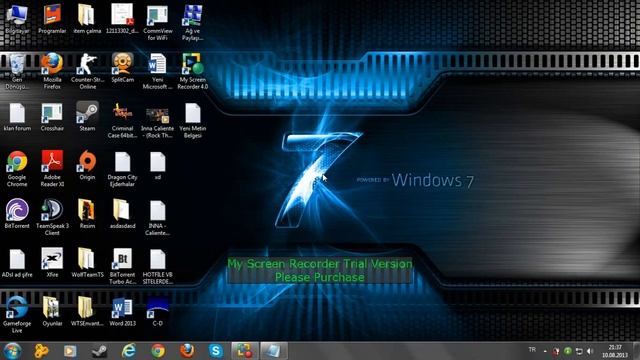Open Adobe Reader XI shortcut
This screenshot has height=360, width=640.
click(x=52, y=169)
